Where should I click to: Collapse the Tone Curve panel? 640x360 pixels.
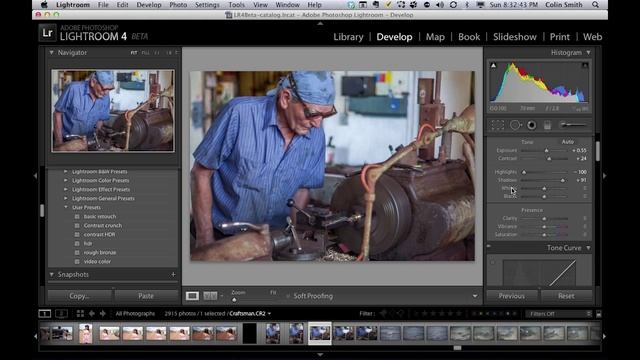(588, 248)
